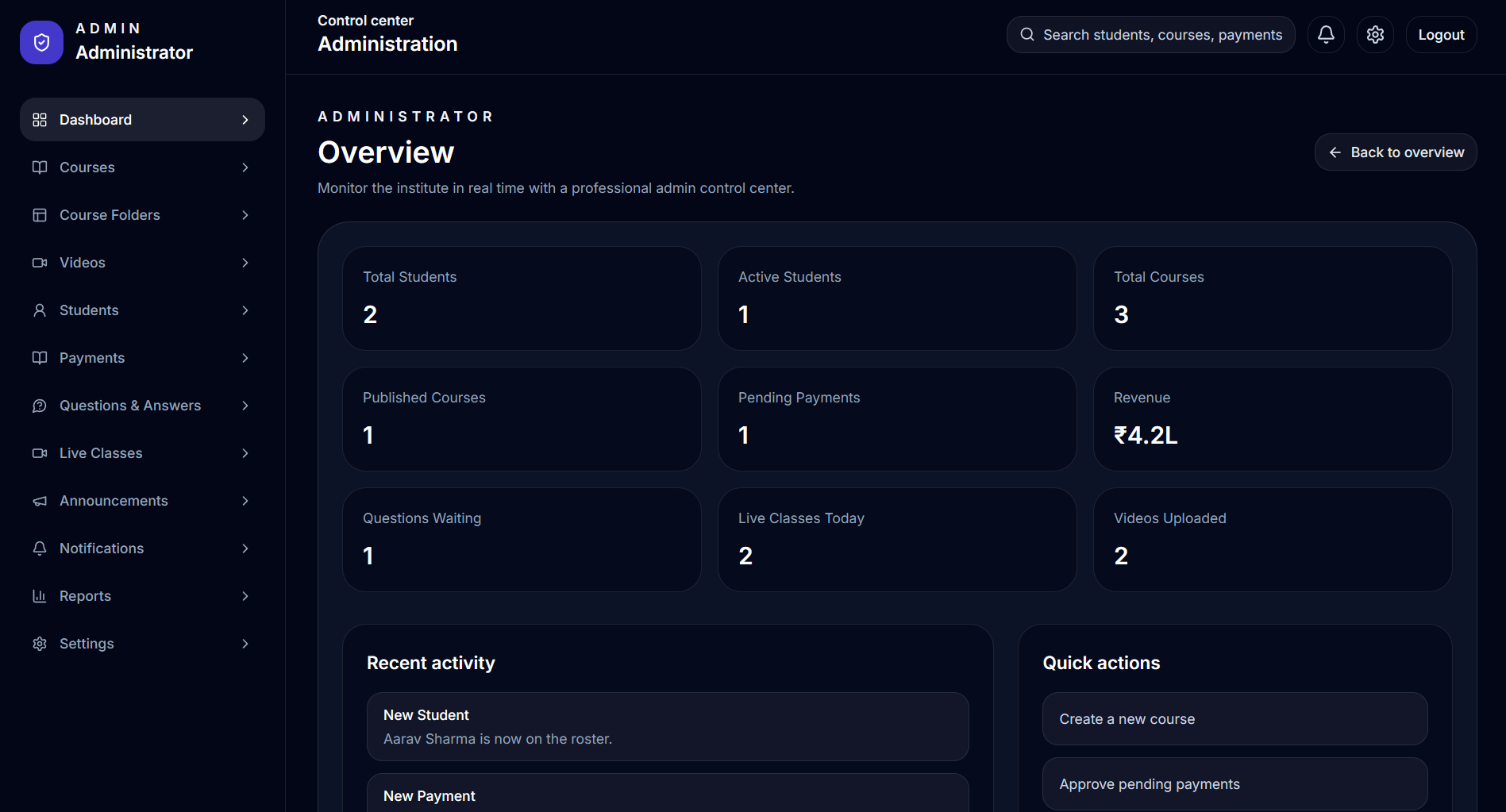Viewport: 1506px width, 812px height.
Task: Click the Recent activity heading
Action: point(430,663)
